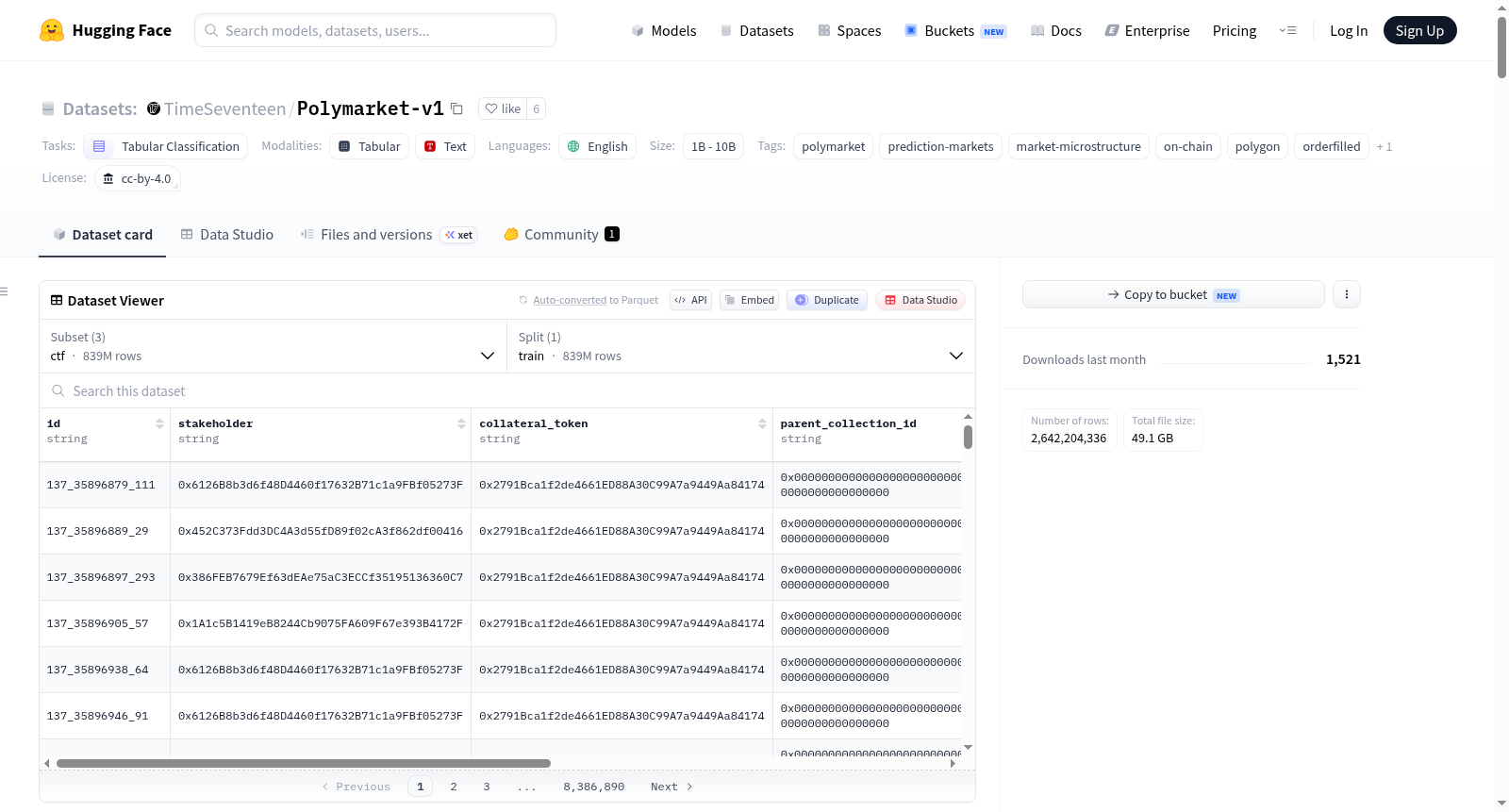Click the polygon tag

point(1257,146)
